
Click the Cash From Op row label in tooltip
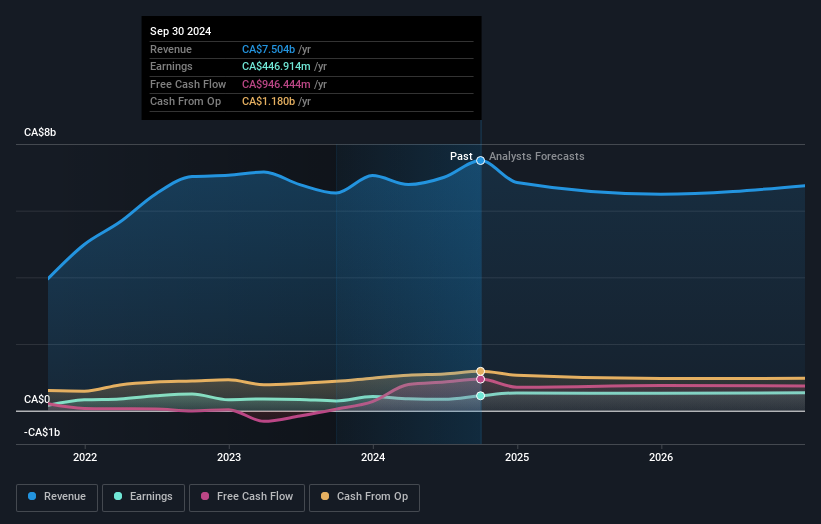185,102
